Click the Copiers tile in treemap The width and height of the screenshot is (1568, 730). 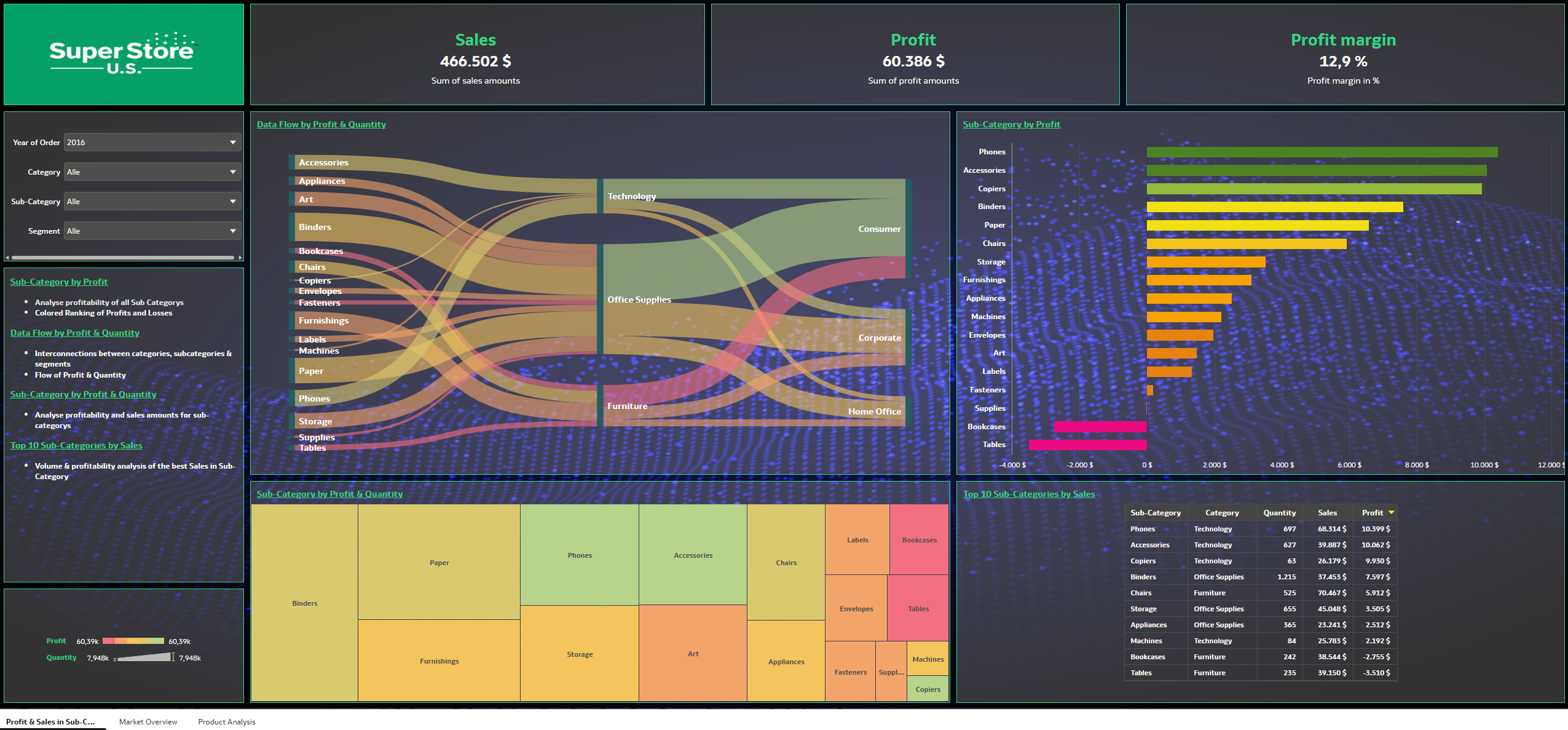[928, 689]
